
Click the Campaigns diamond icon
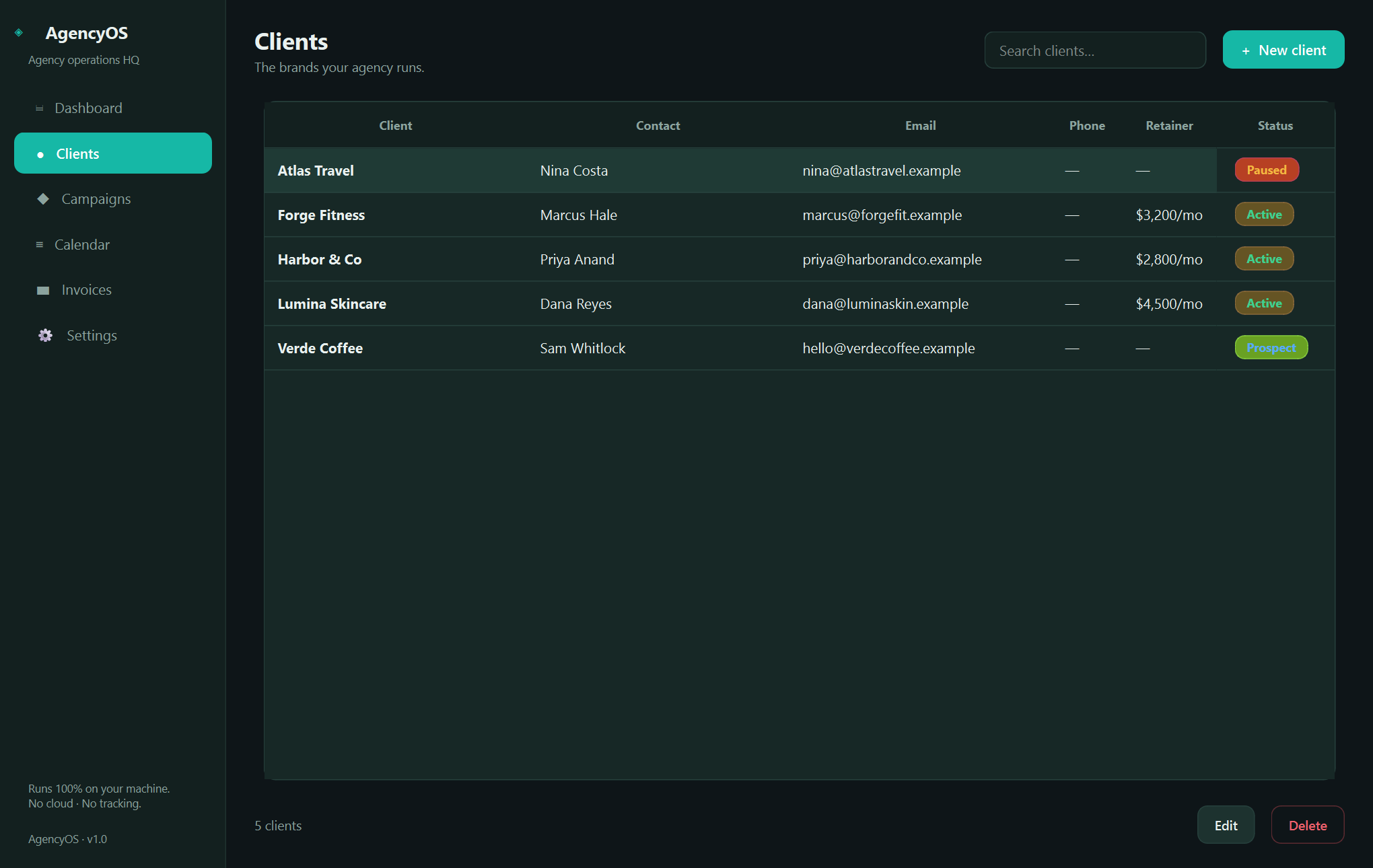click(43, 199)
